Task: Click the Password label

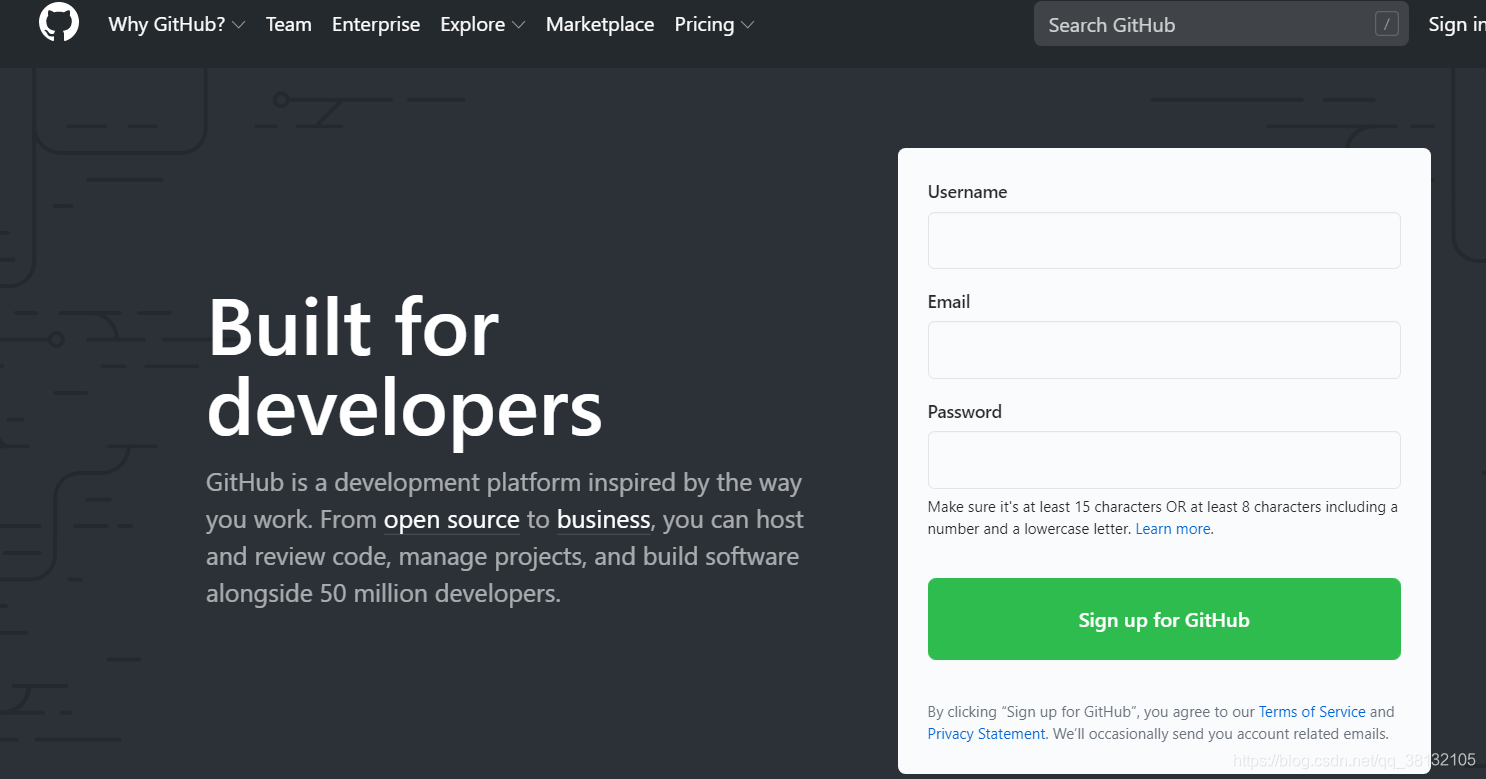Action: 964,412
